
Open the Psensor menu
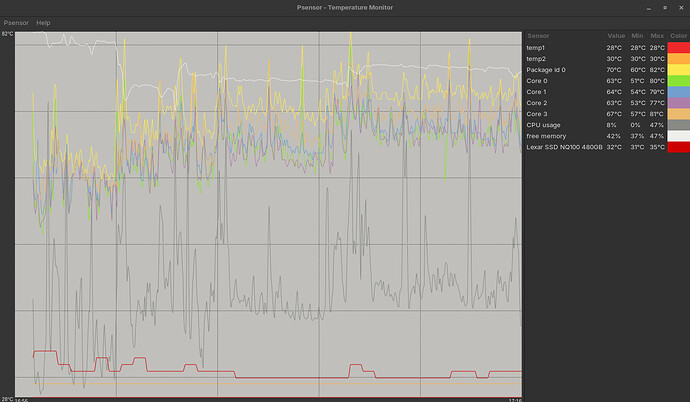(x=16, y=22)
